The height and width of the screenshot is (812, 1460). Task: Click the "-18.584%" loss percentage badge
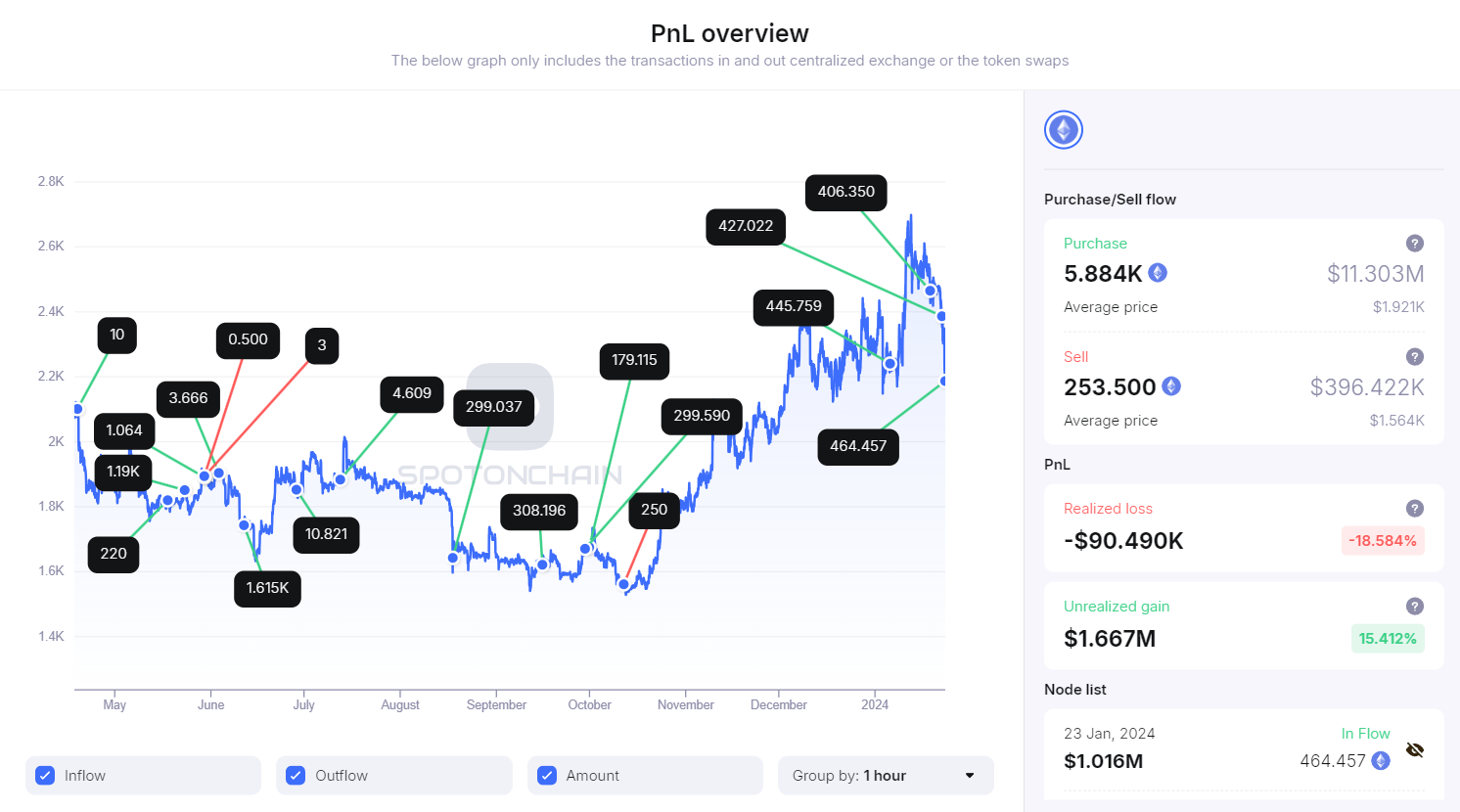click(x=1383, y=540)
